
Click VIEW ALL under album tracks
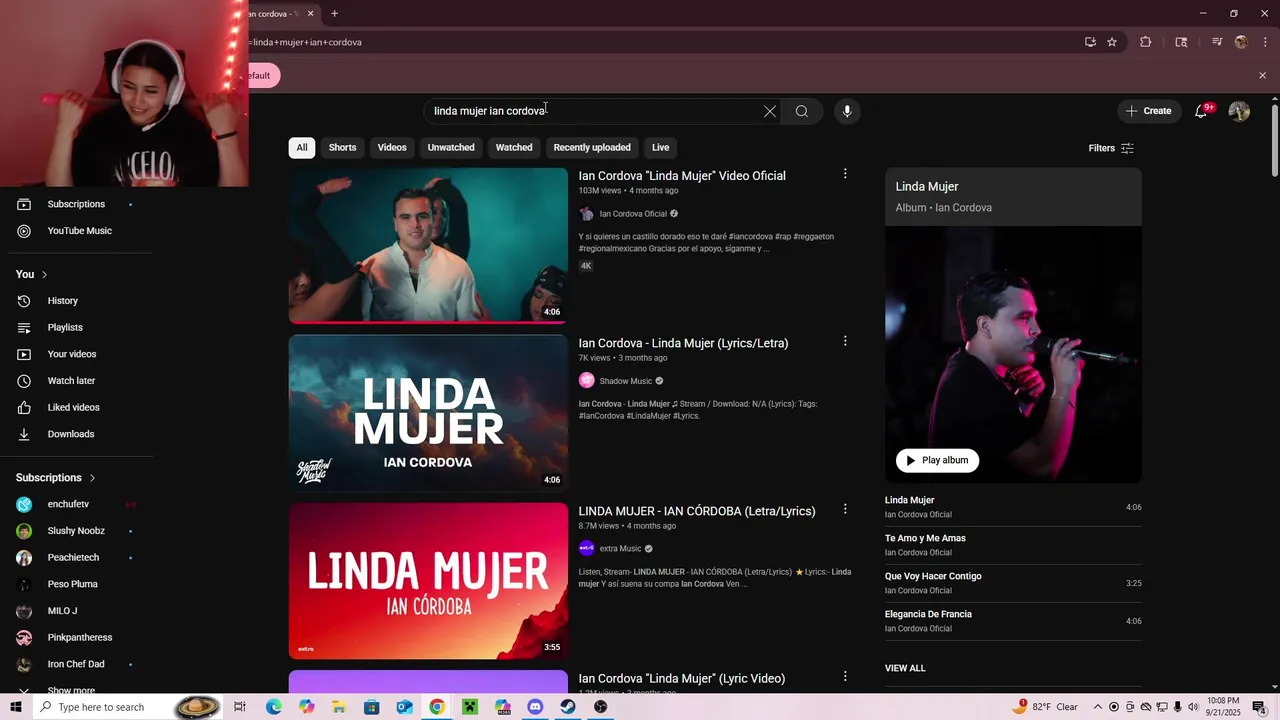(905, 668)
